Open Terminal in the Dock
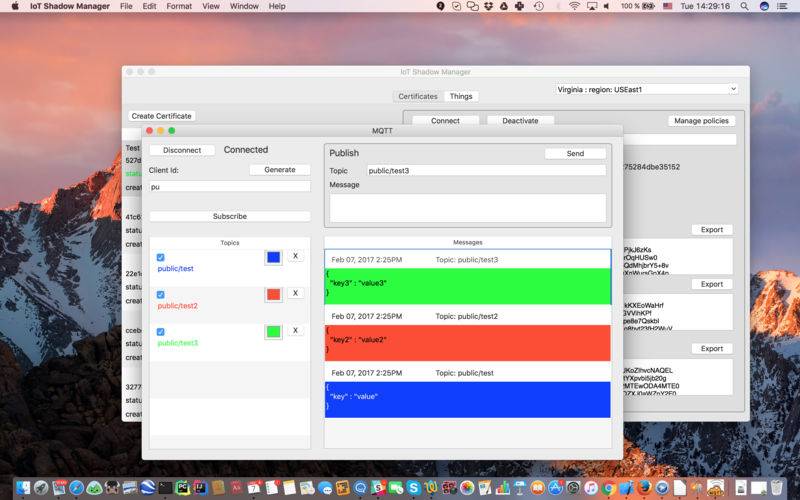This screenshot has width=800, height=500. [x=165, y=488]
